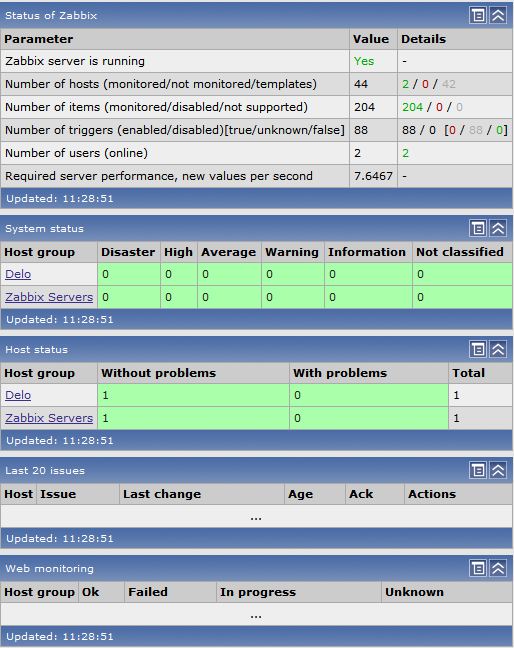Click Delo's Without problems cell
The image size is (514, 648).
point(193,395)
